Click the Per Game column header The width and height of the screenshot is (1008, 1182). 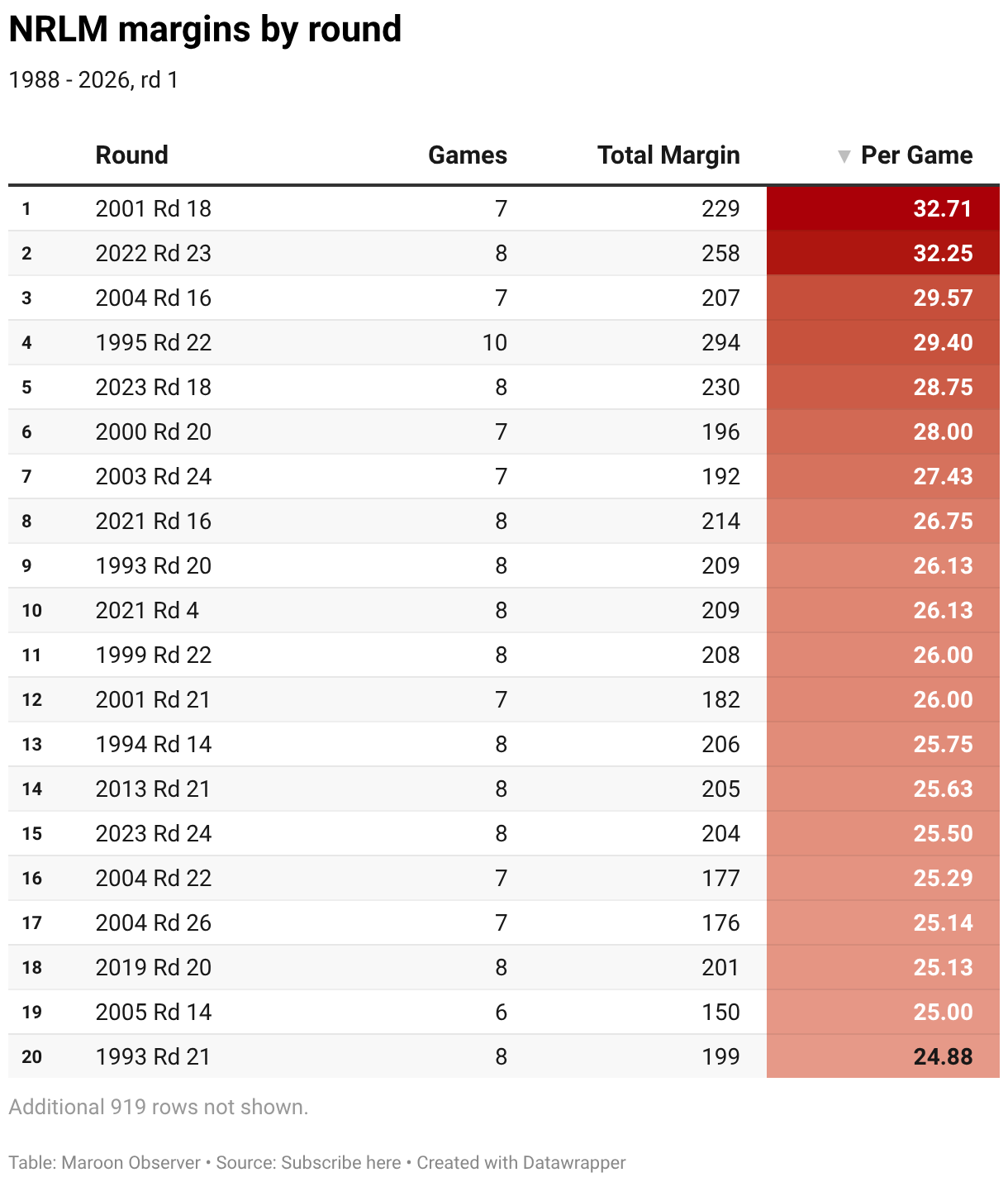(916, 155)
